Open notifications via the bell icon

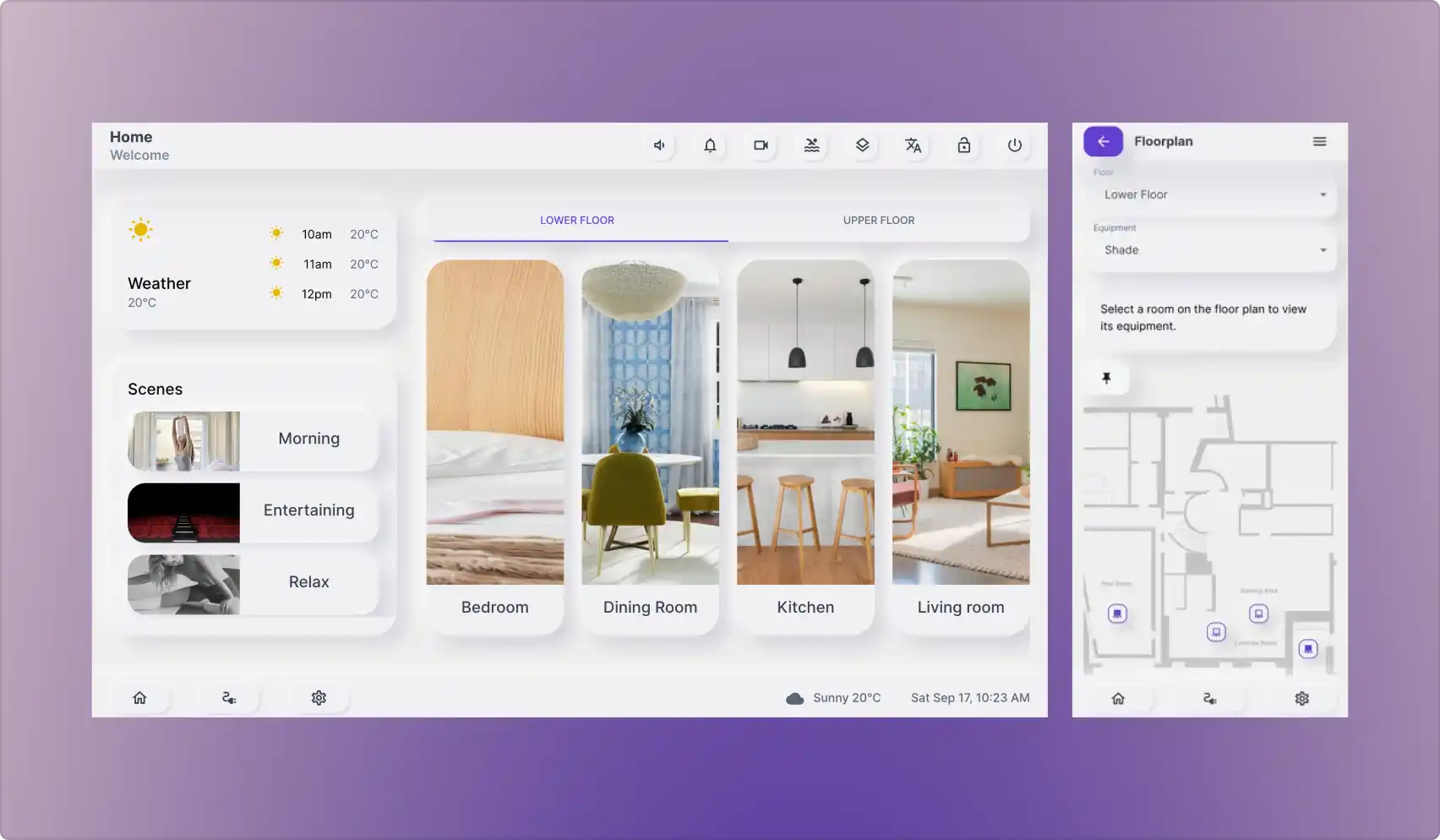(x=710, y=145)
